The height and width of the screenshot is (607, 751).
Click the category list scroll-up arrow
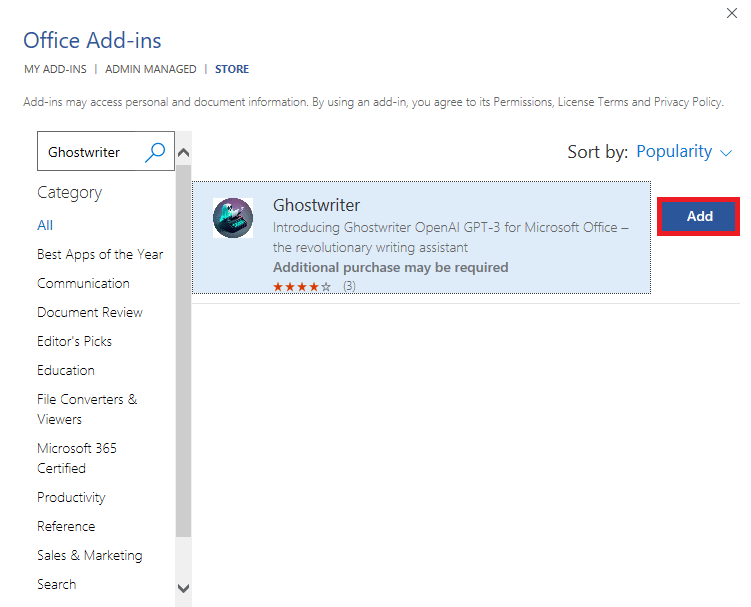click(x=183, y=153)
